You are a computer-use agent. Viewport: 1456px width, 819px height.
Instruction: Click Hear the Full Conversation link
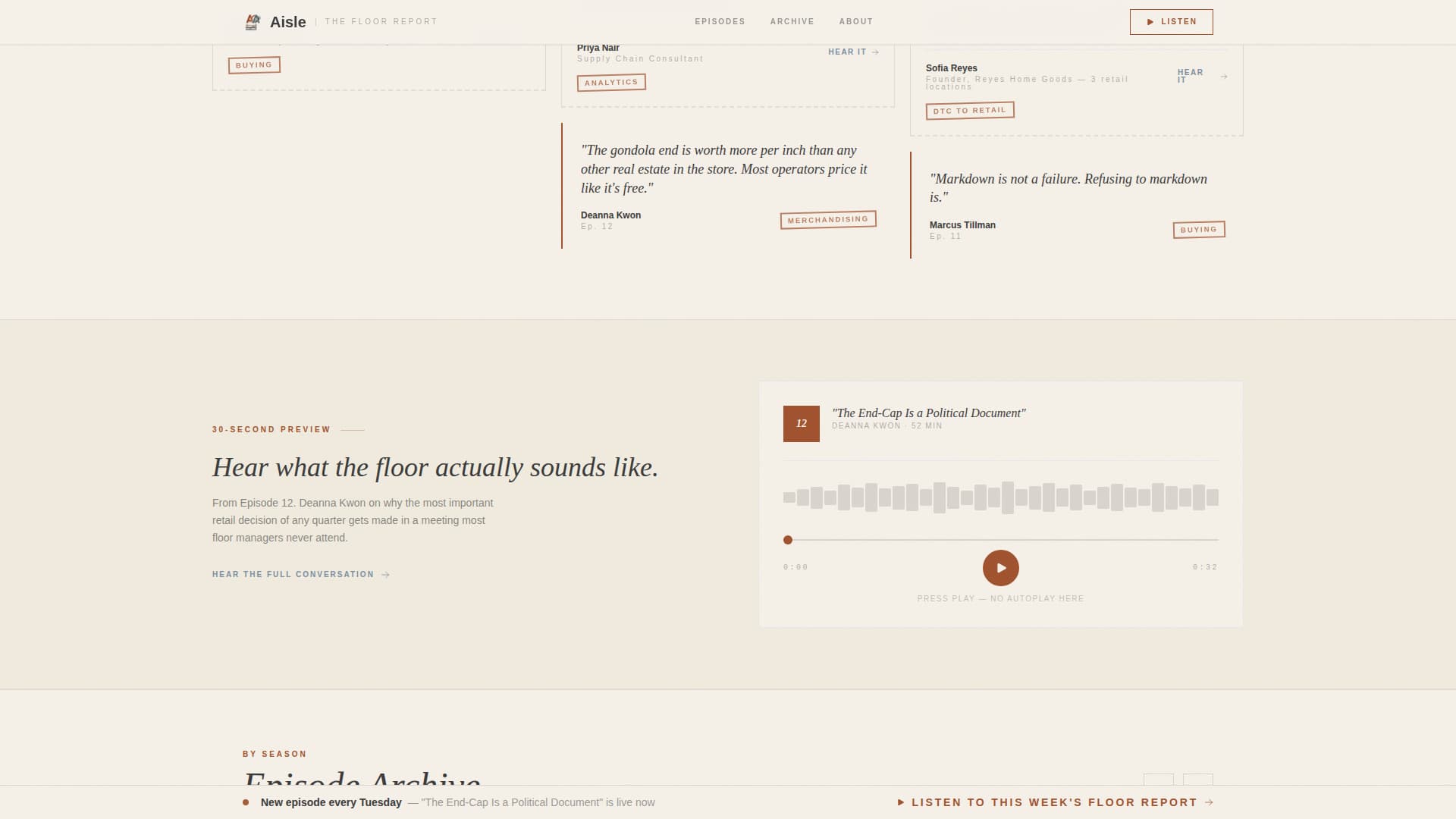click(x=301, y=575)
